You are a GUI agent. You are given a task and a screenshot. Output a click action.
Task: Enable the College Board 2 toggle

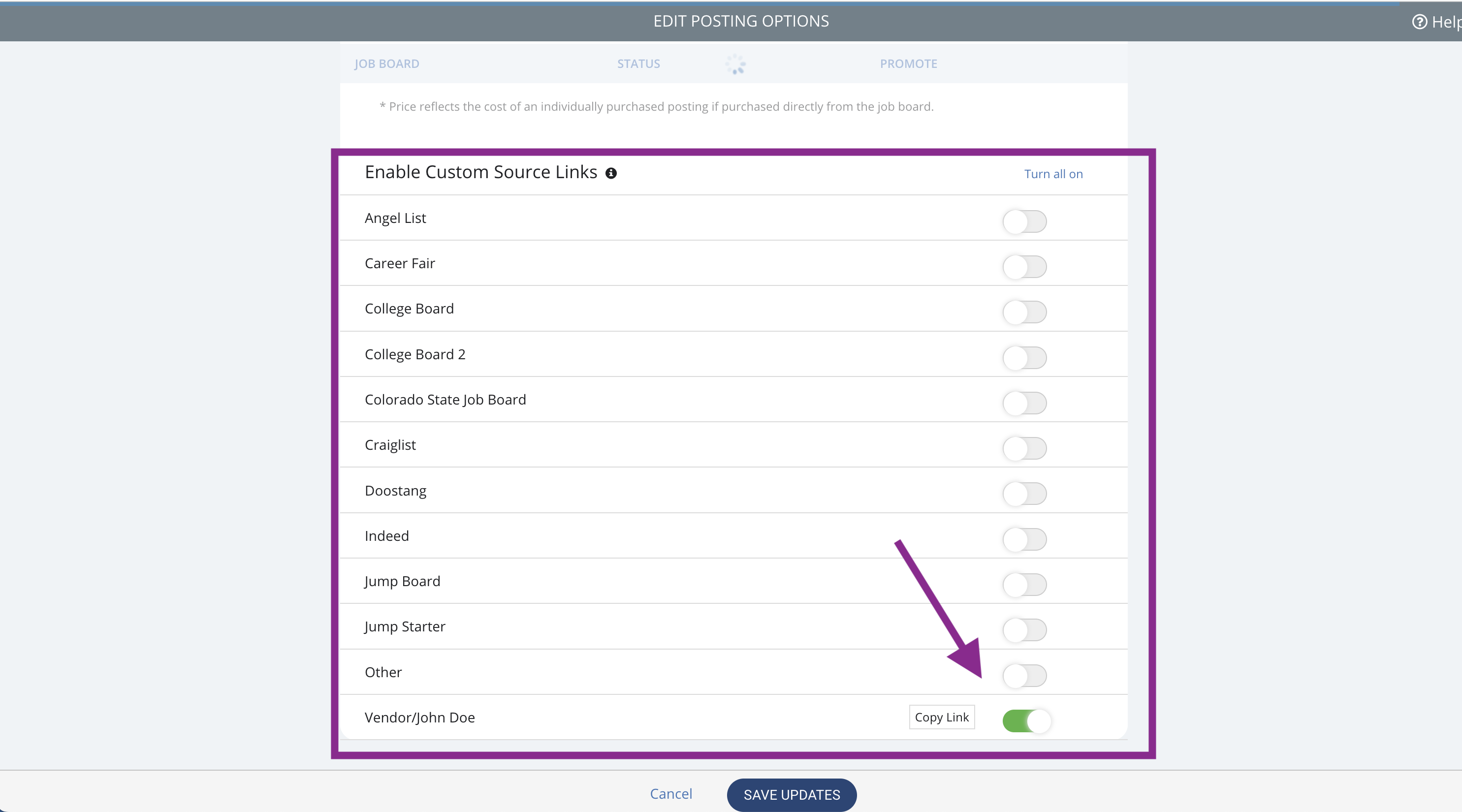coord(1024,357)
